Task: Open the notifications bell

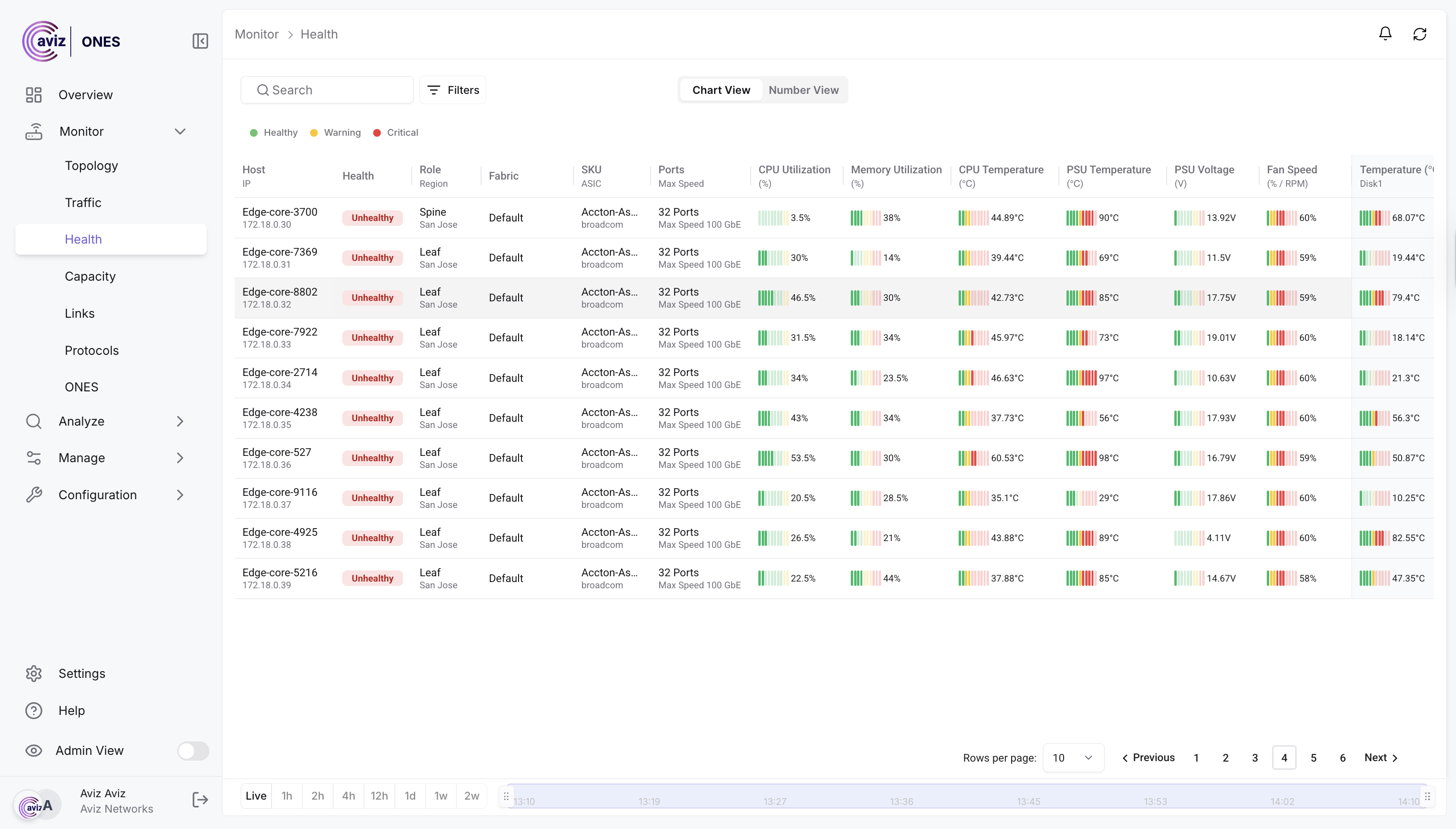Action: click(1385, 34)
